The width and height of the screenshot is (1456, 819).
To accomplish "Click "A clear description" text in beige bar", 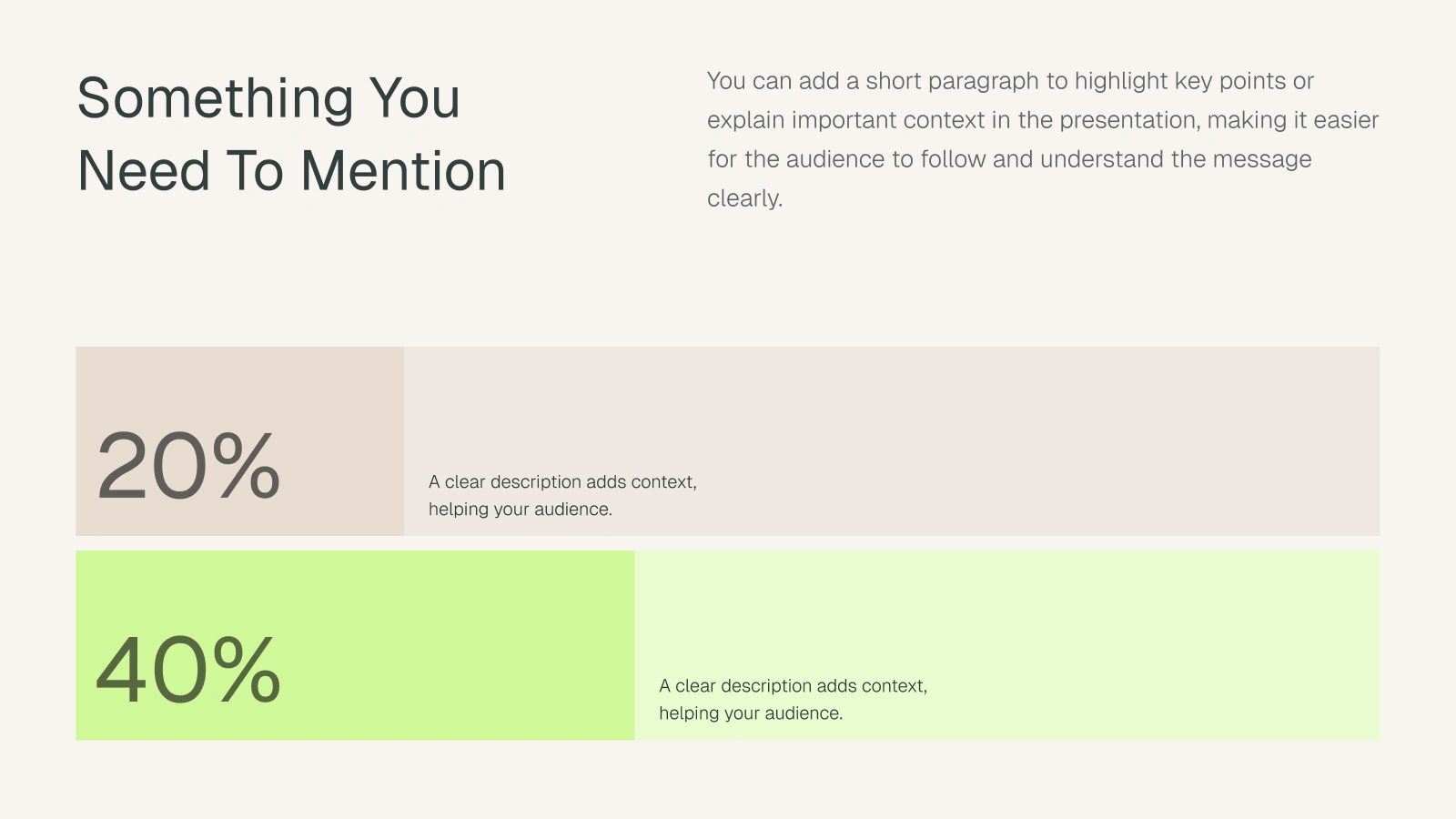I will (562, 482).
